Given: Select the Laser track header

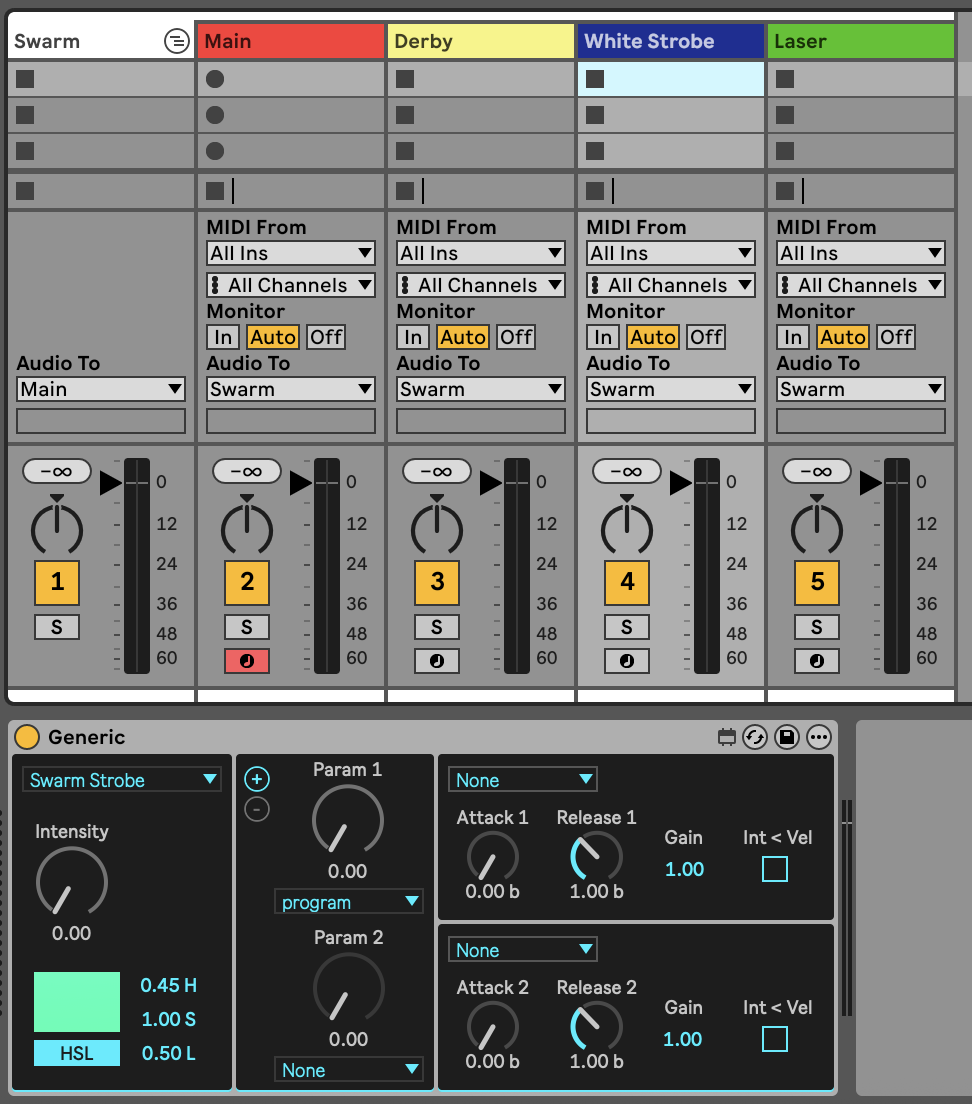Looking at the screenshot, I should click(860, 41).
